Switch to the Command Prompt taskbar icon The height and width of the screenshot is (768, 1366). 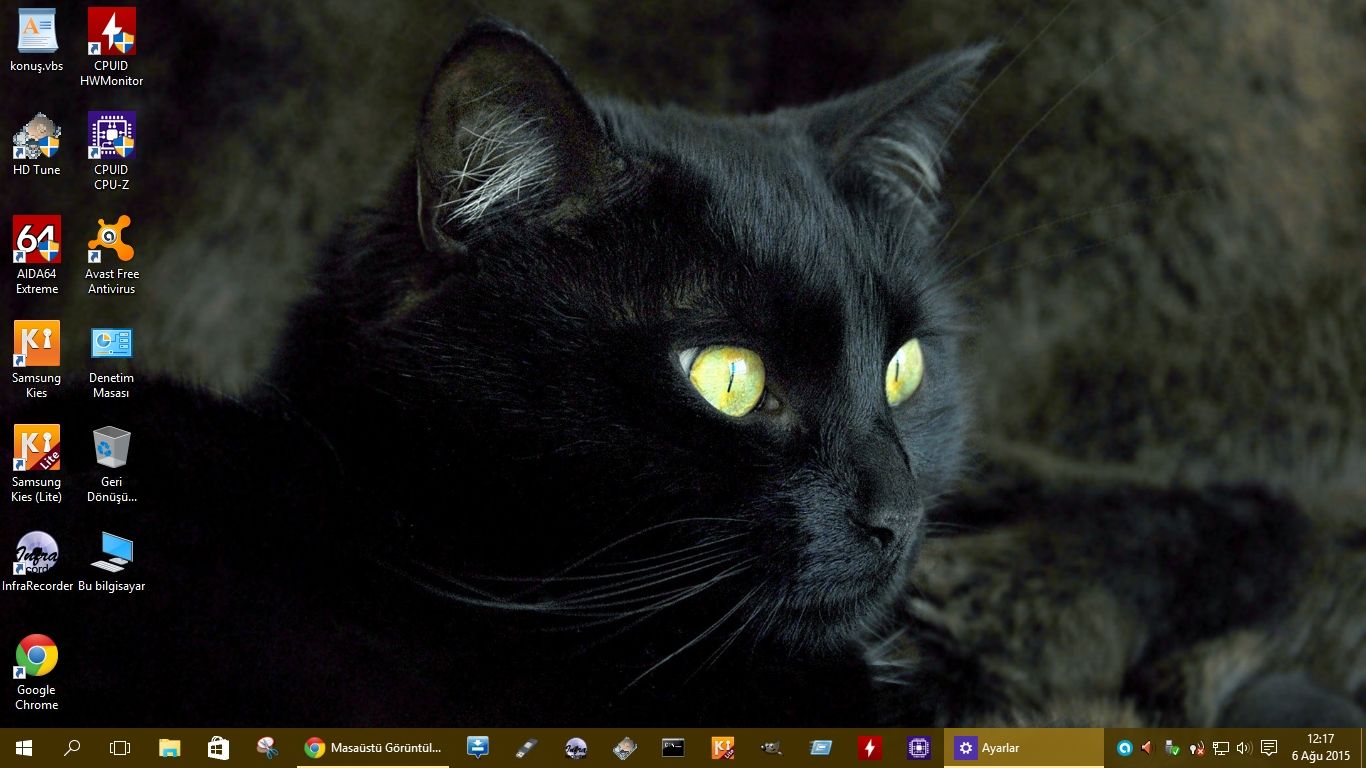coord(674,748)
